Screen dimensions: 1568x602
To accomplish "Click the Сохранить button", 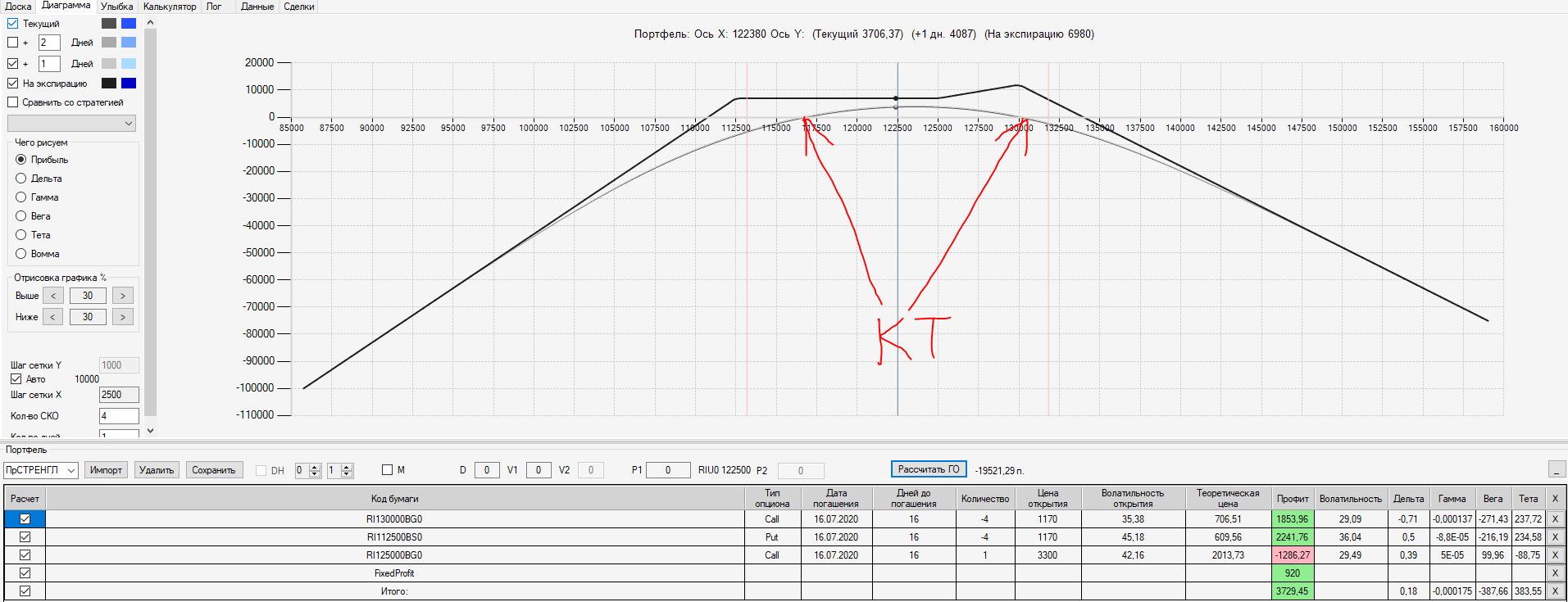I will [x=214, y=470].
